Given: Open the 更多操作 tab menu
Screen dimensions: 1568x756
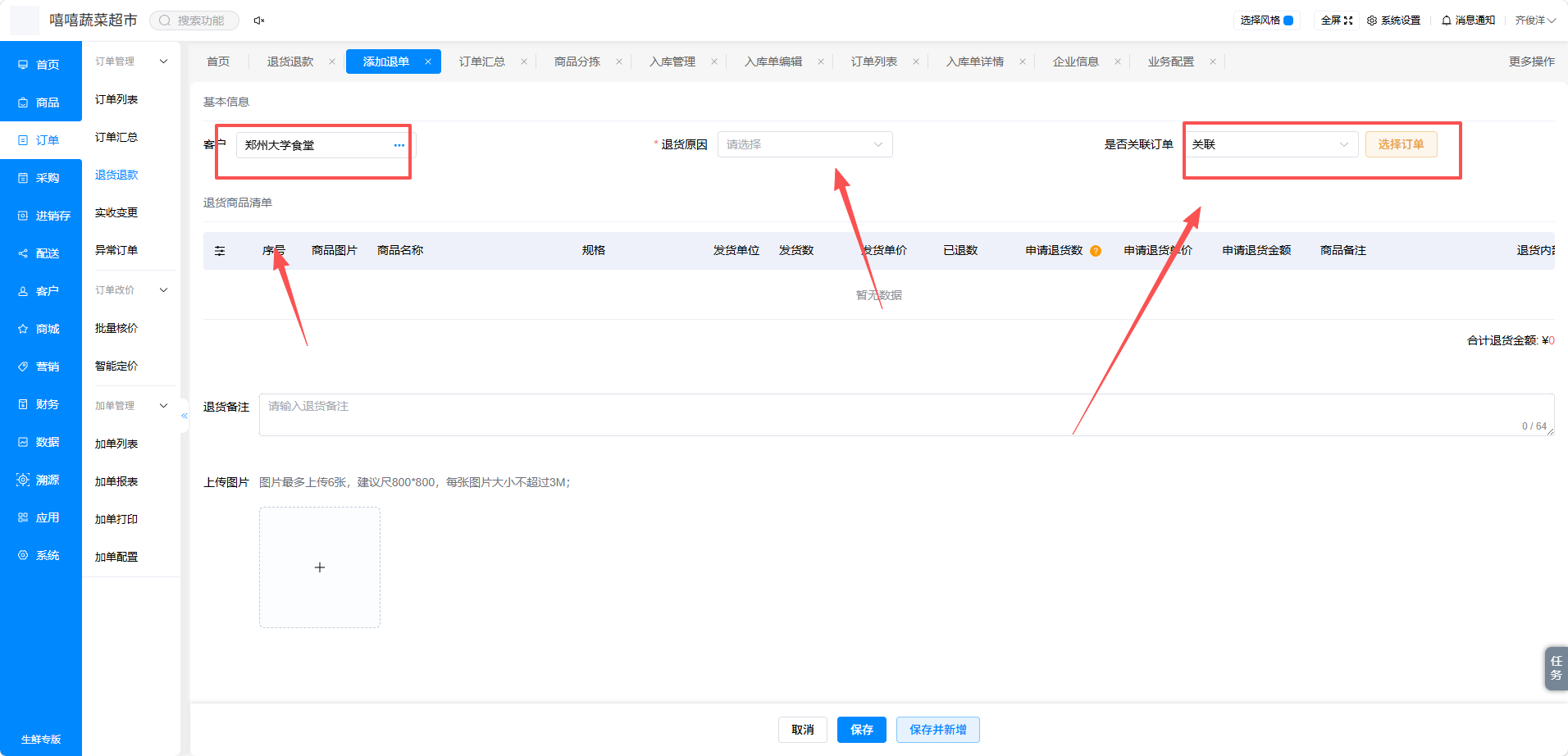Looking at the screenshot, I should [x=1531, y=61].
